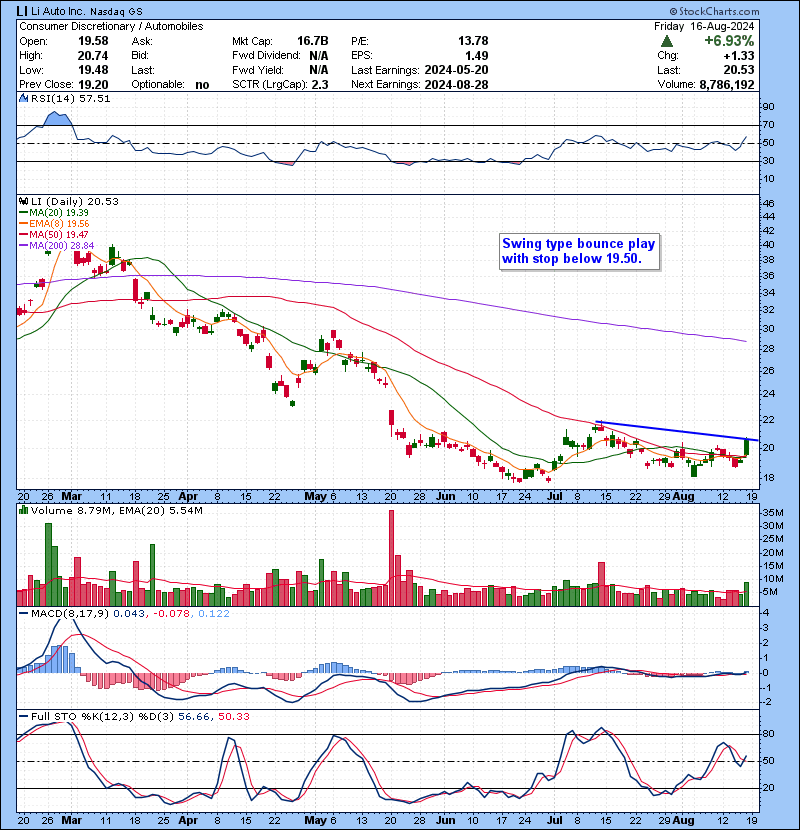Select the Last price 20.53 in header
This screenshot has width=800, height=830.
[739, 70]
